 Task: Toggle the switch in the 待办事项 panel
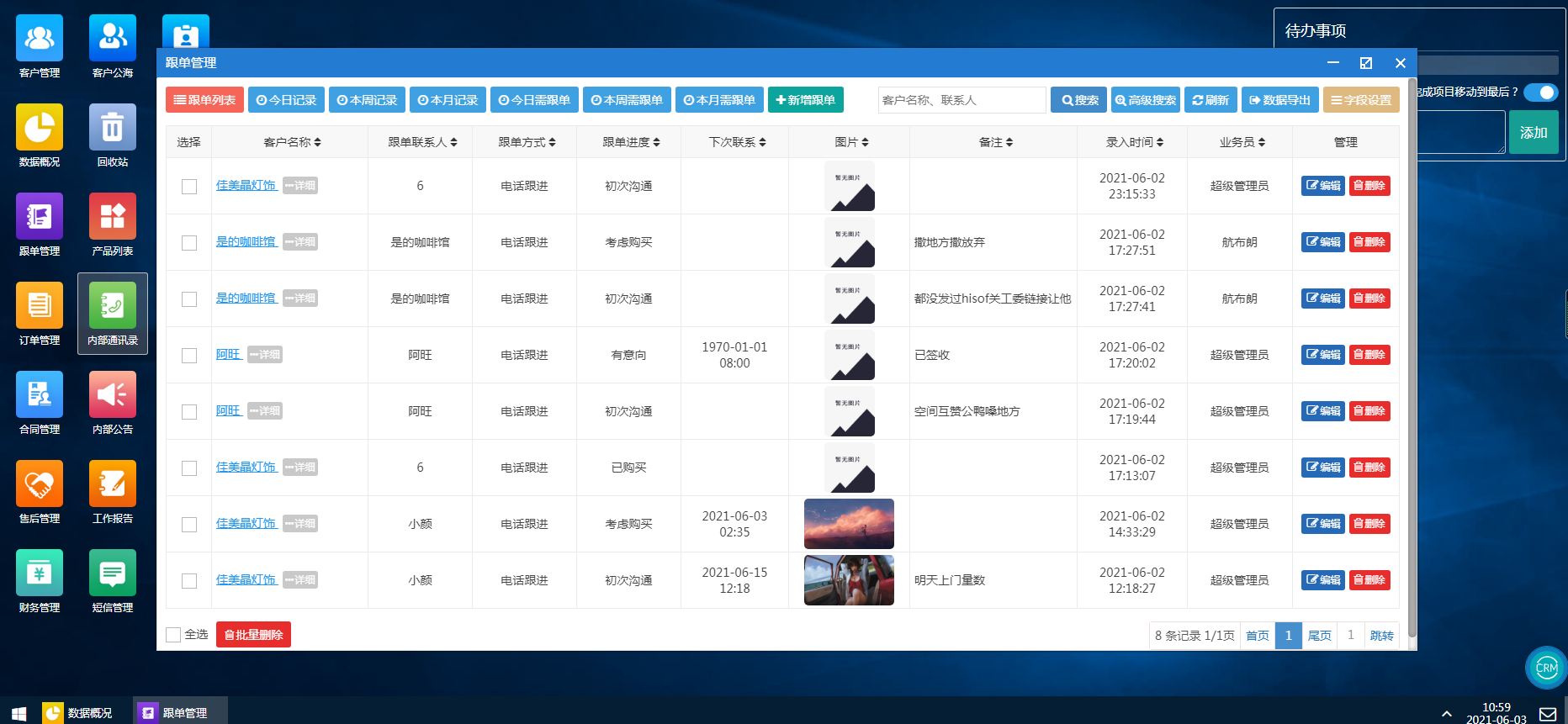pyautogui.click(x=1540, y=92)
